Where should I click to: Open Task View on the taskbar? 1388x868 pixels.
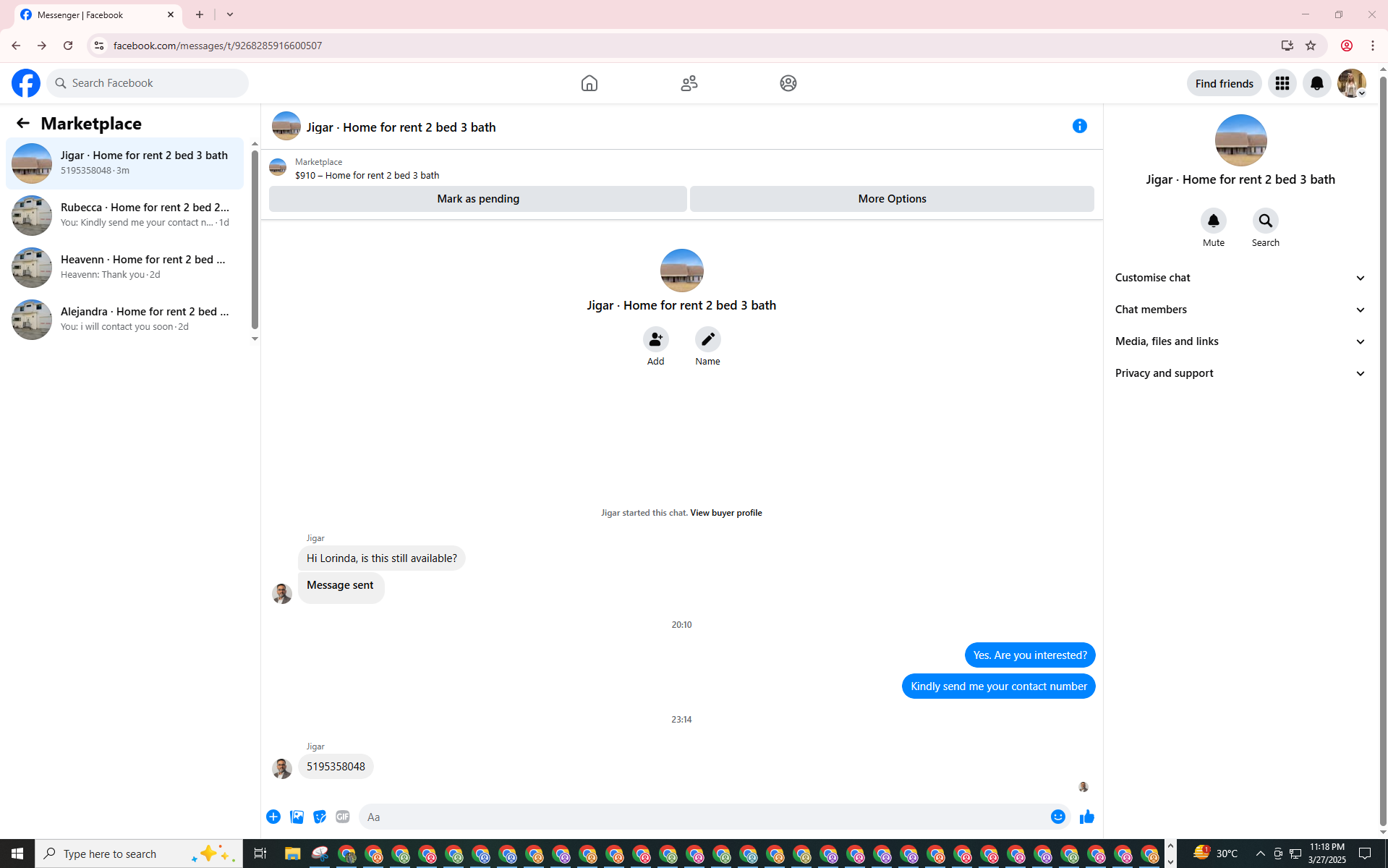260,854
